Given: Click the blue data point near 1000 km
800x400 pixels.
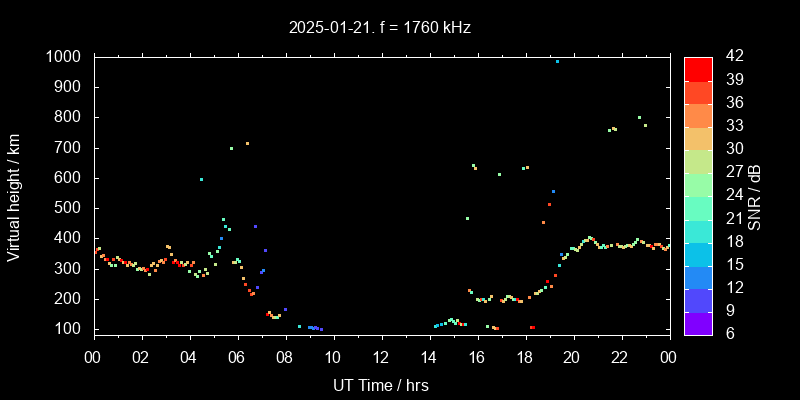Looking at the screenshot, I should (x=557, y=61).
